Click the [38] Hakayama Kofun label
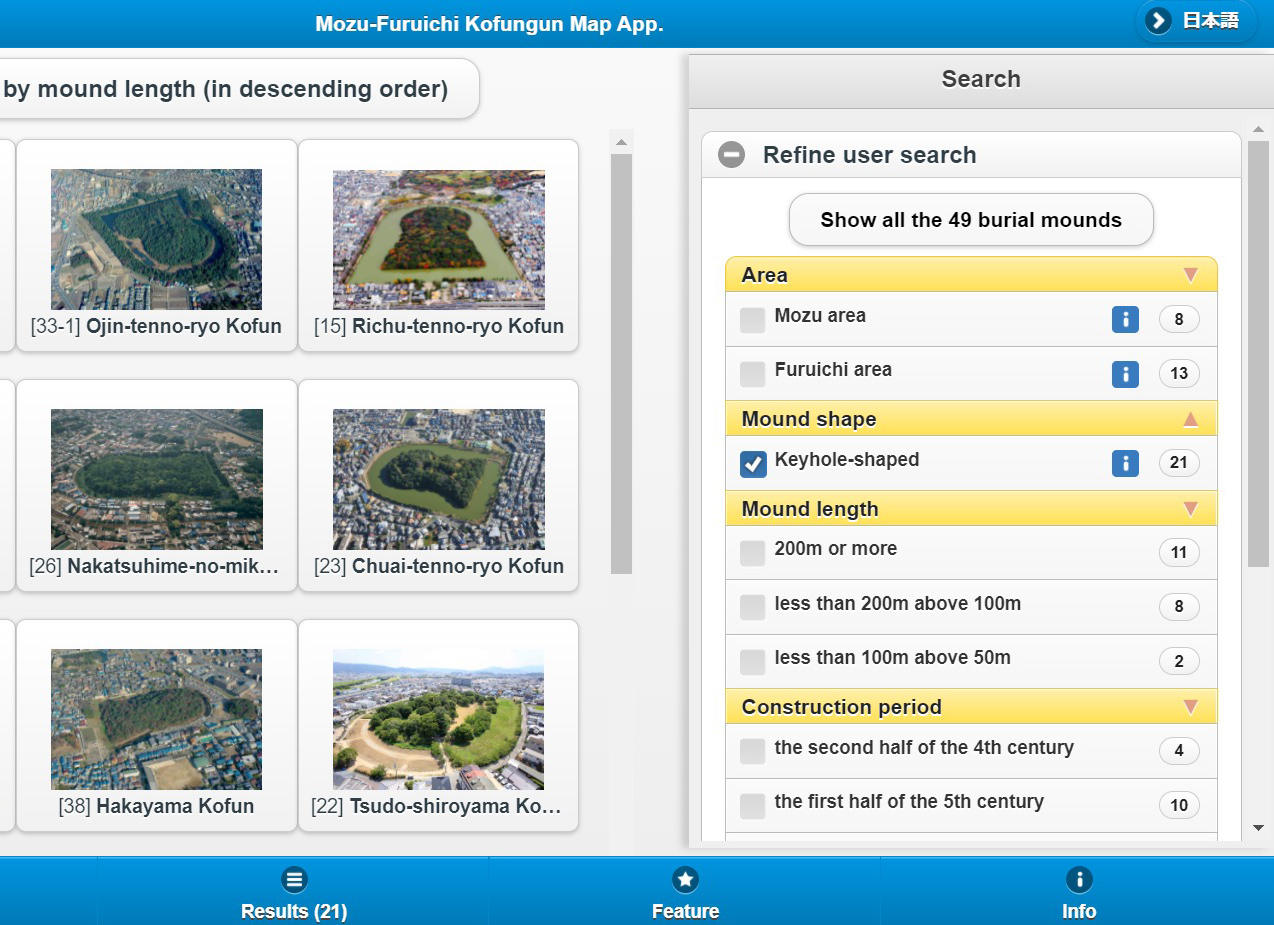The width and height of the screenshot is (1274, 925). pyautogui.click(x=156, y=806)
